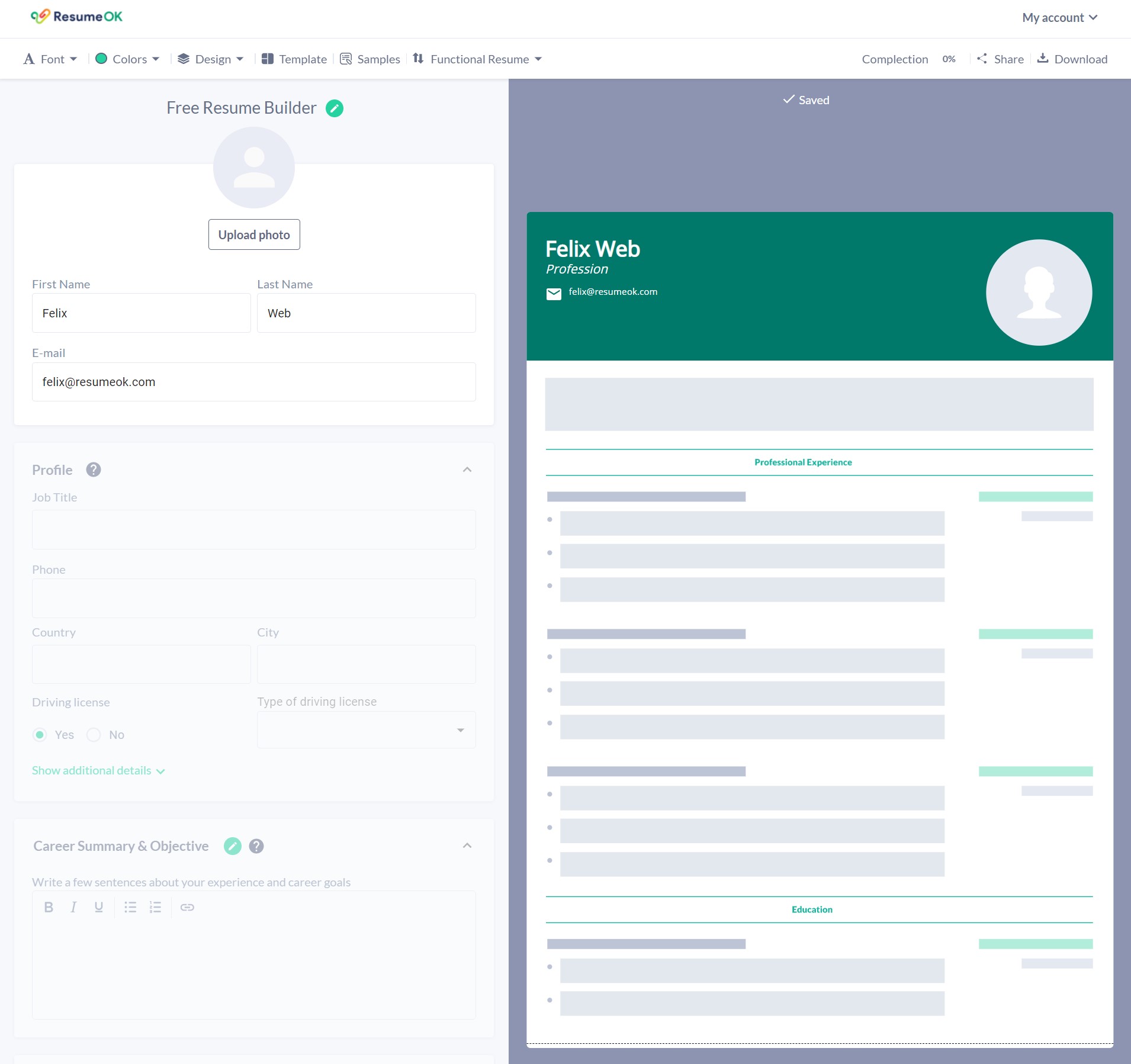Expand Show additional details

click(98, 770)
